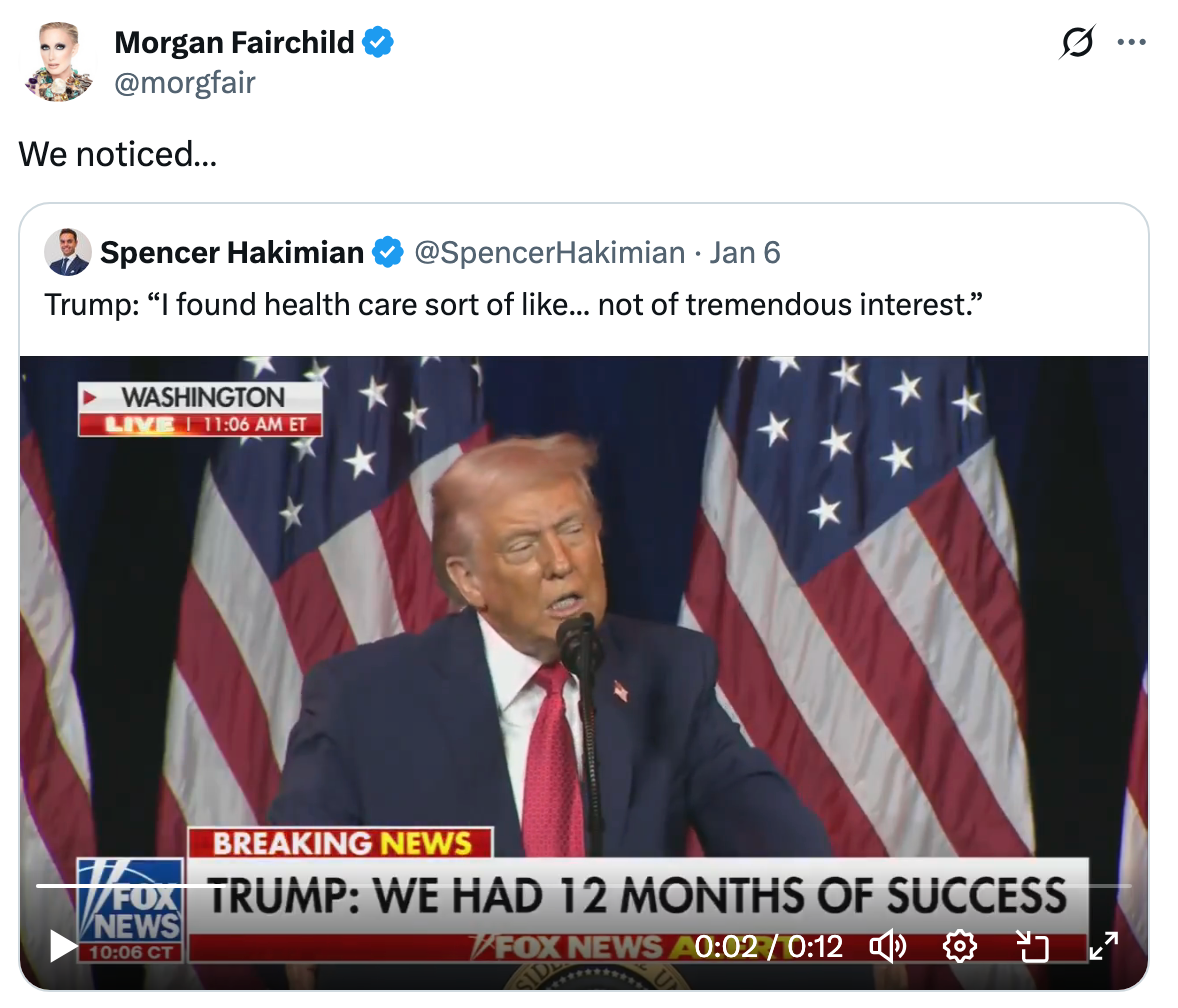The image size is (1178, 1008).
Task: Open the video settings gear
Action: 959,945
